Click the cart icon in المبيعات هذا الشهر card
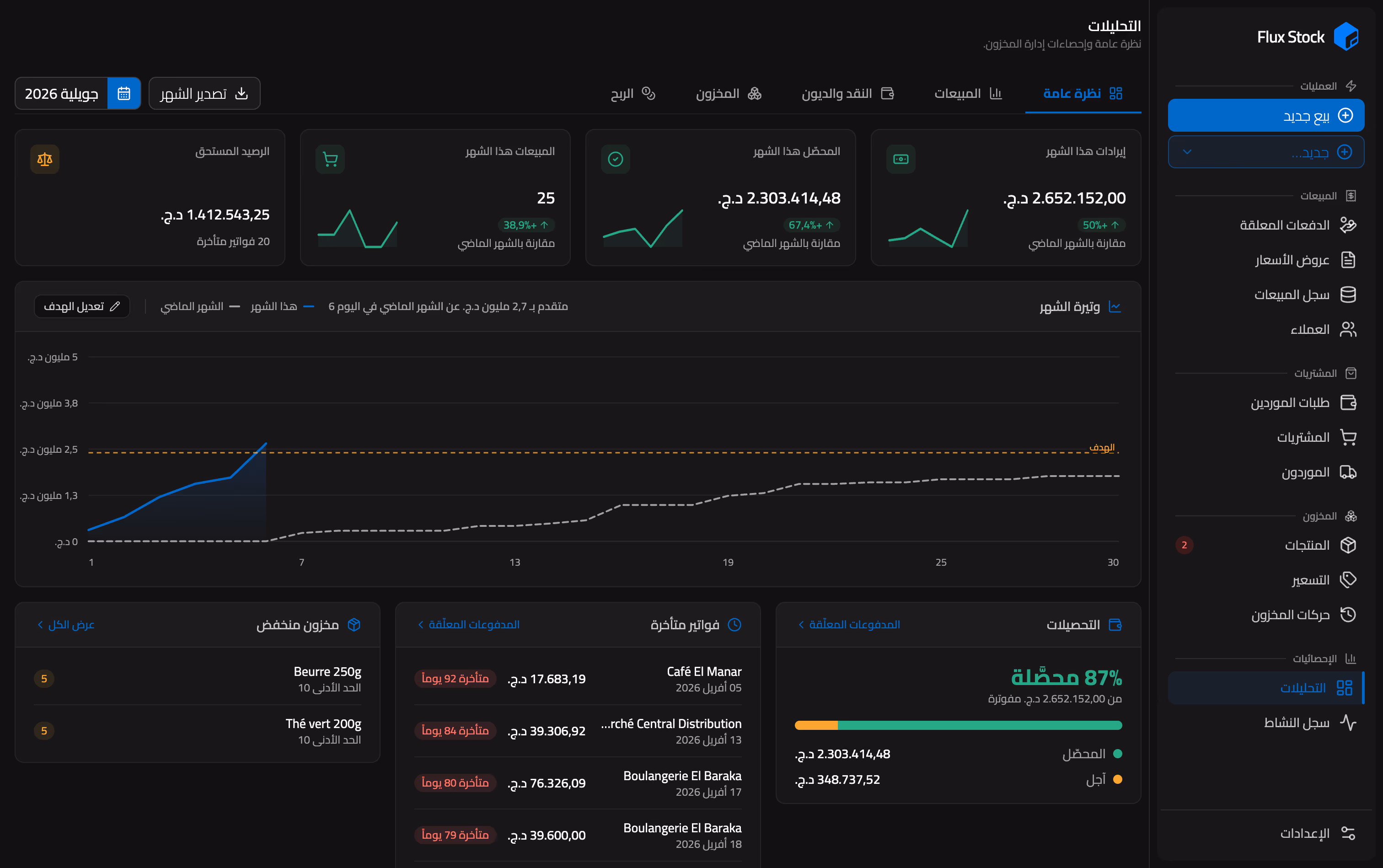This screenshot has height=868, width=1383. (x=330, y=159)
